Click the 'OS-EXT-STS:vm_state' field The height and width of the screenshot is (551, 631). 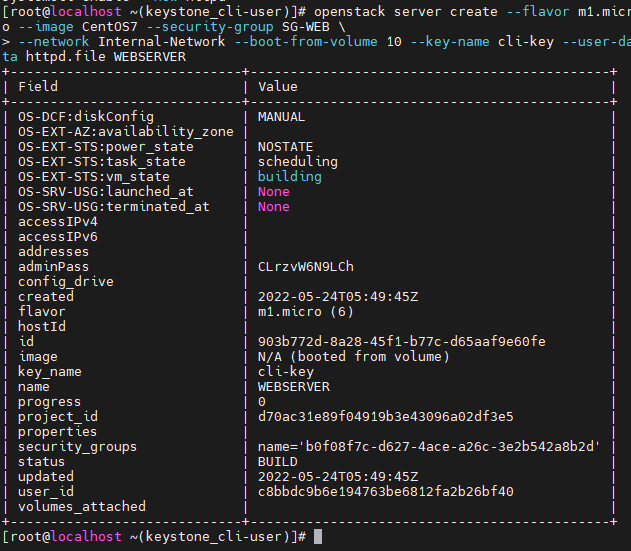[94, 177]
